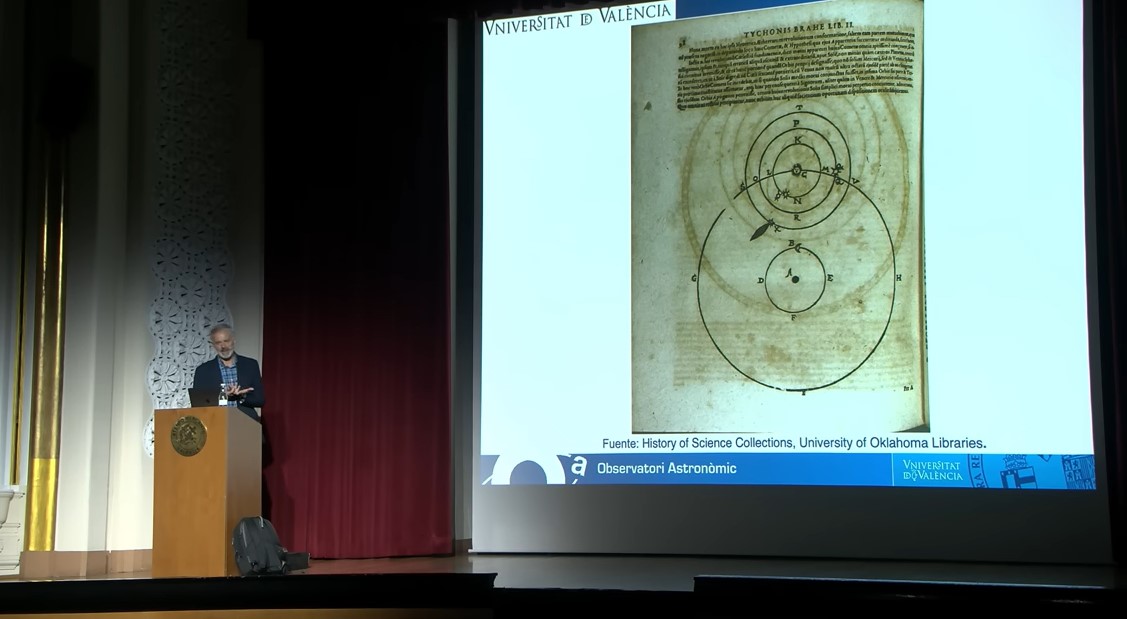
Task: Click the laptop on the podium
Action: pos(203,397)
